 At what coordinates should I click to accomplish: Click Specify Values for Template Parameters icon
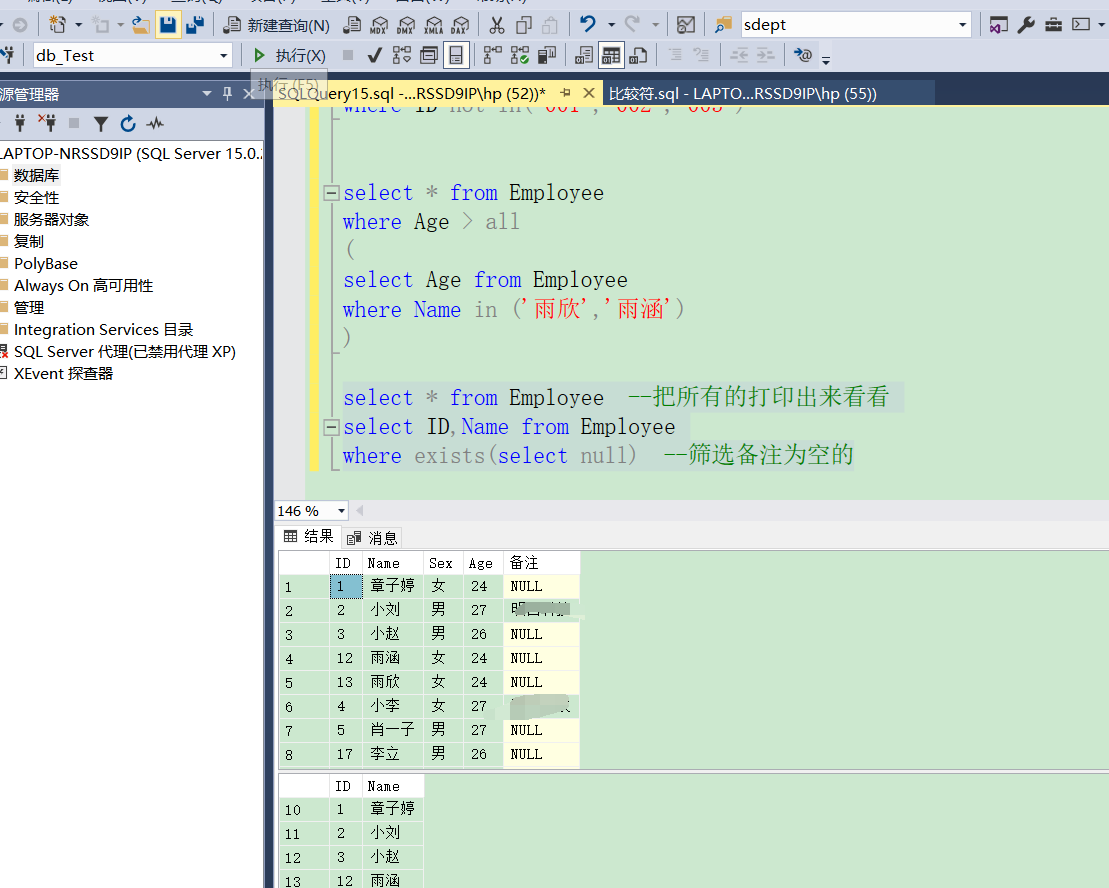[x=803, y=54]
